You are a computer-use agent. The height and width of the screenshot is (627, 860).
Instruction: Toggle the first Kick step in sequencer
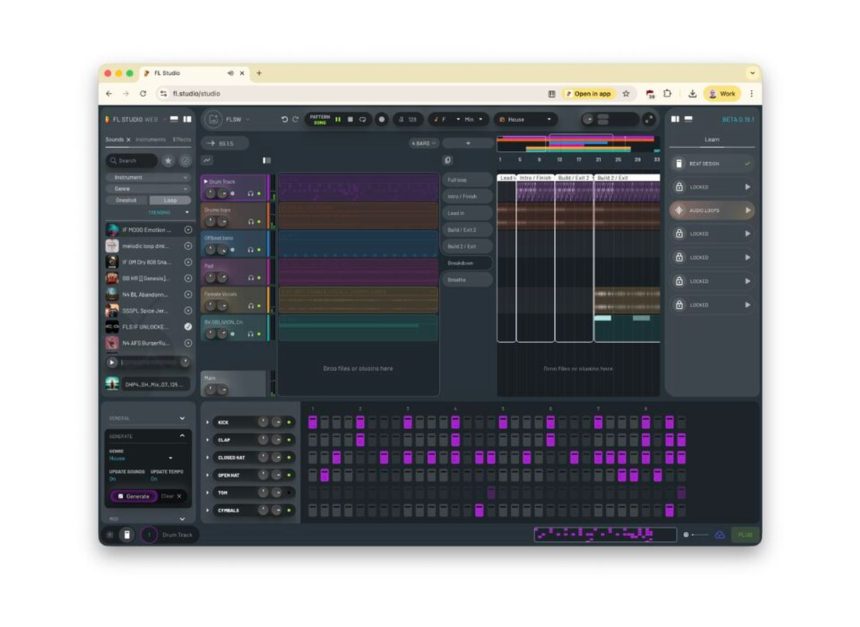point(313,422)
